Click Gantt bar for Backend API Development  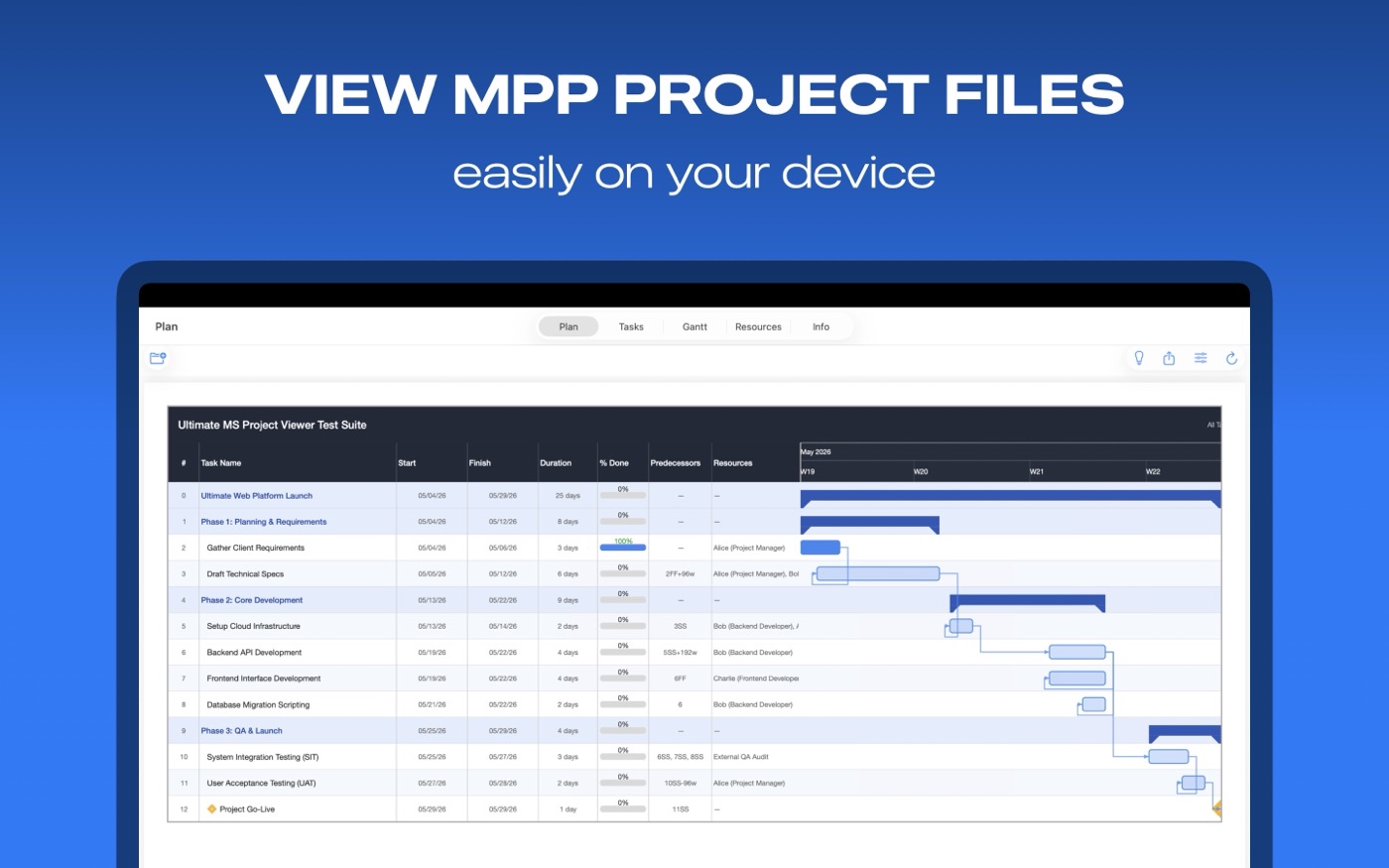(x=1077, y=652)
